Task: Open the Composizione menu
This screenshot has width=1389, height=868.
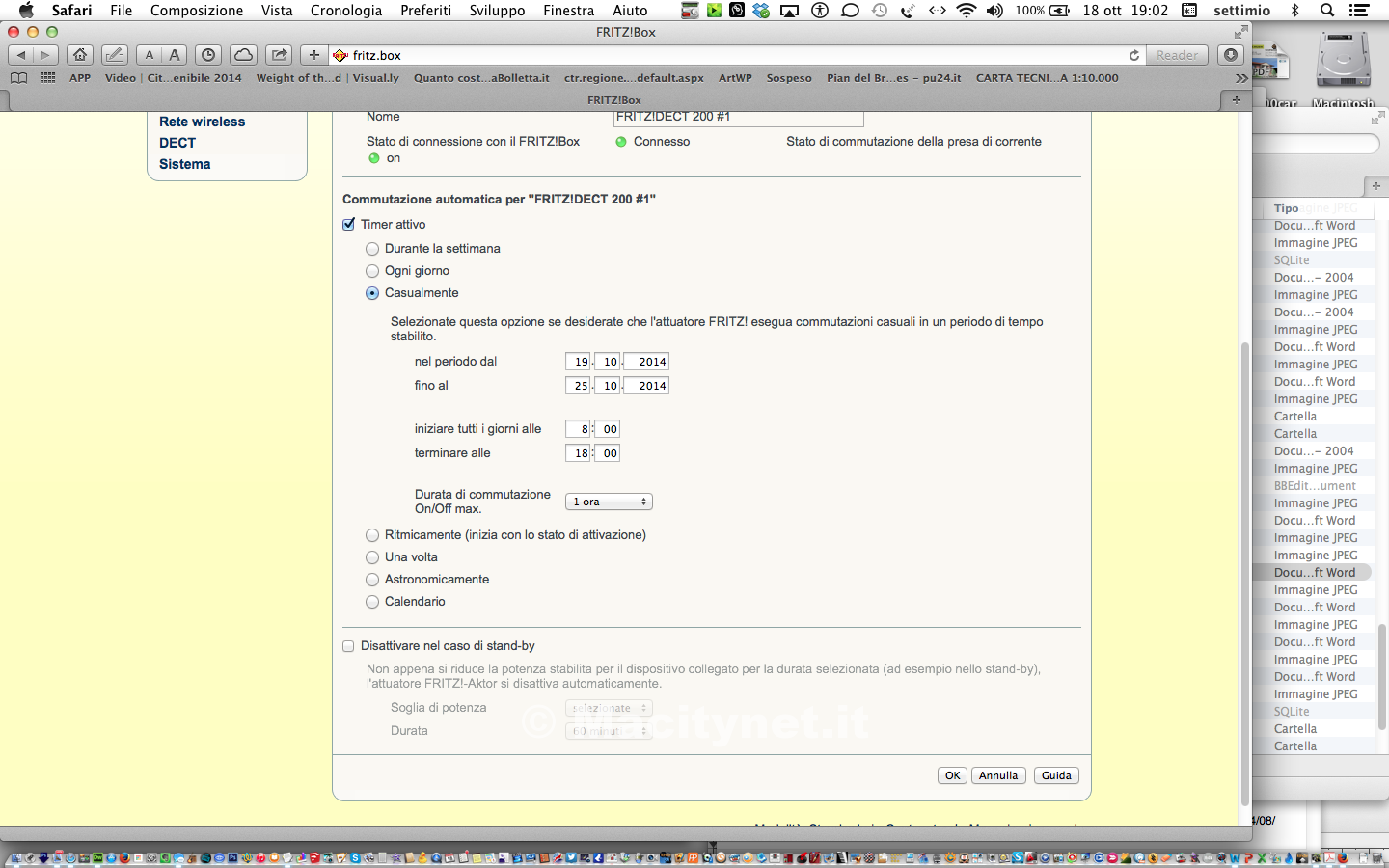Action: point(197,11)
